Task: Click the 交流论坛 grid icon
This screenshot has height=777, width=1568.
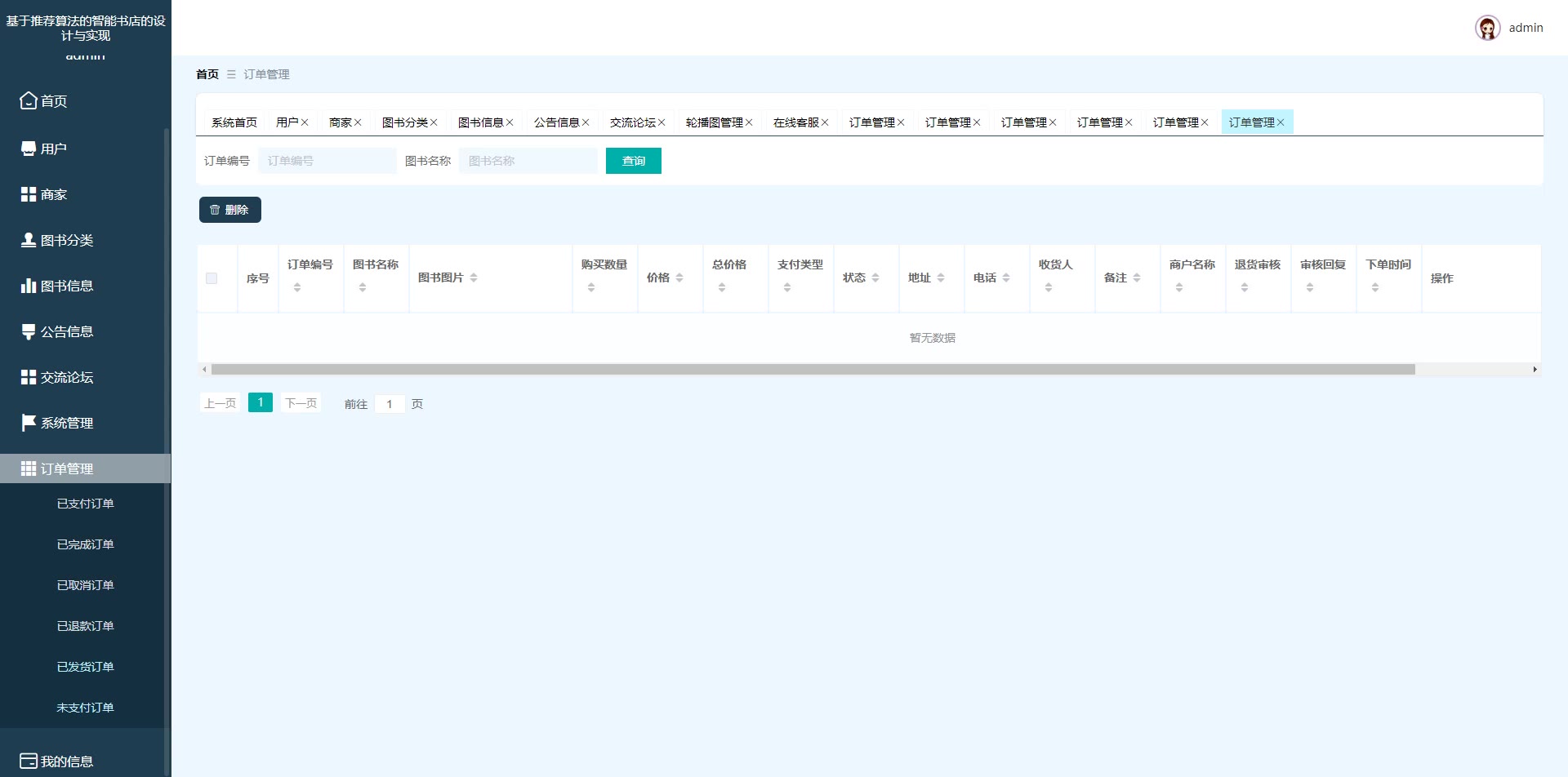Action: 29,377
